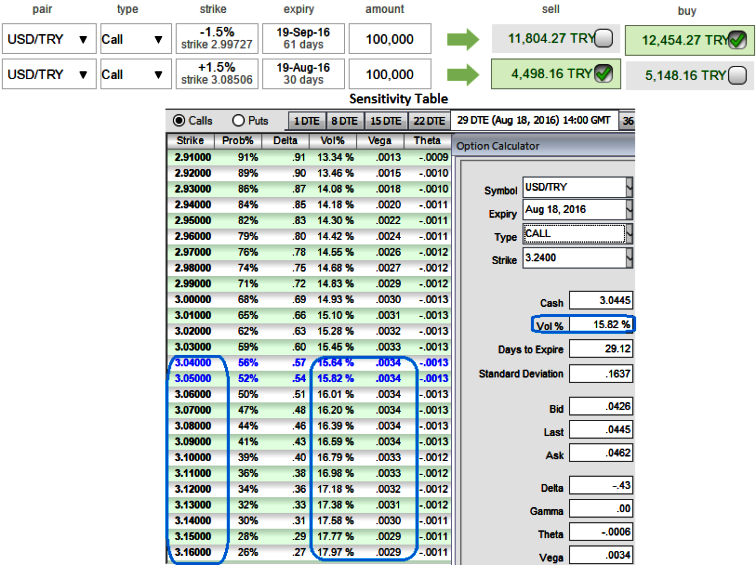Viewport: 756px width, 565px height.
Task: Click the first row strike button showing -1.5%
Action: tap(216, 40)
